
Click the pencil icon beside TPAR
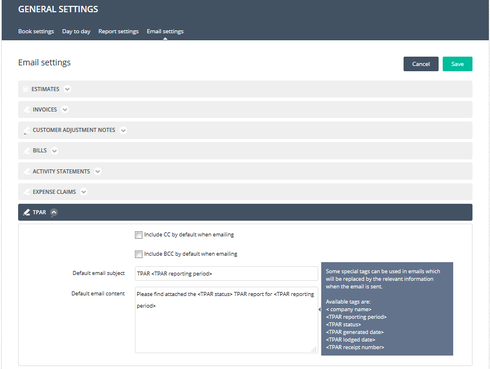26,212
